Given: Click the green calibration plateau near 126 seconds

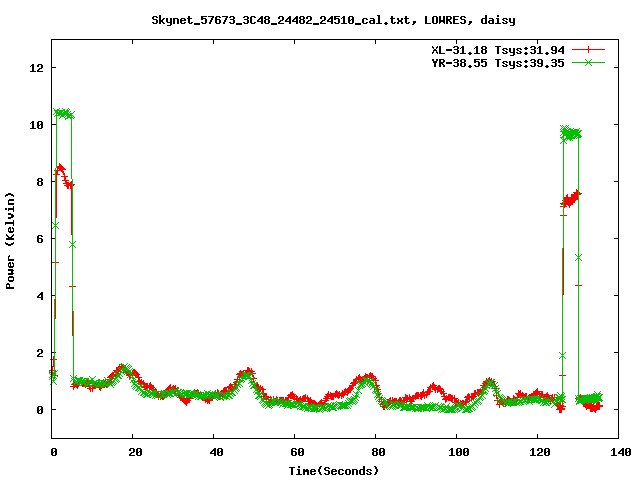Looking at the screenshot, I should click(x=571, y=133).
